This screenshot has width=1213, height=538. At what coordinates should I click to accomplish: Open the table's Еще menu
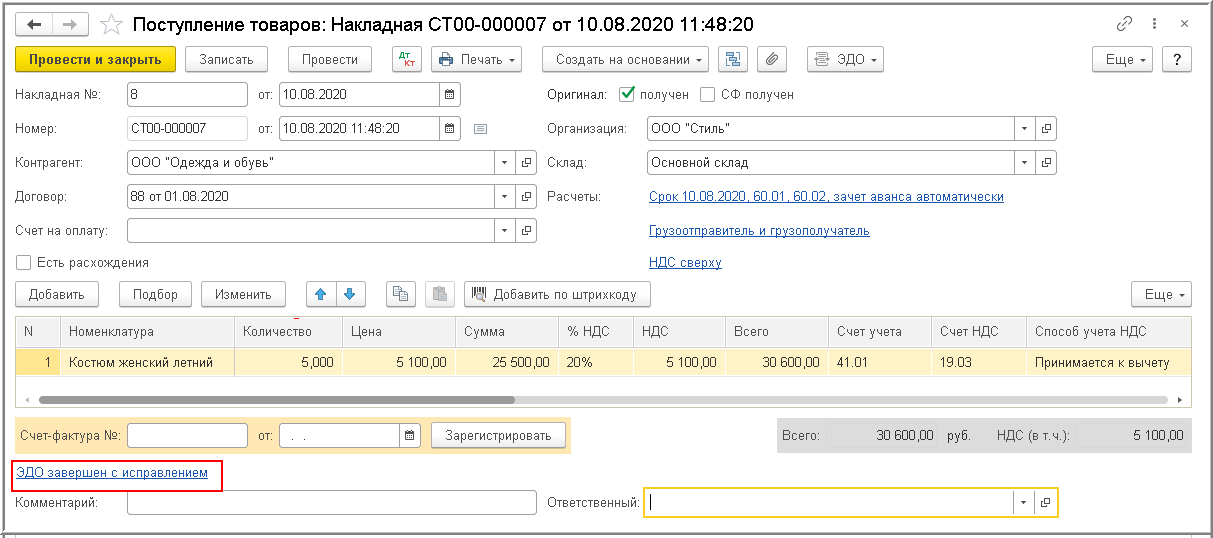(x=1162, y=294)
